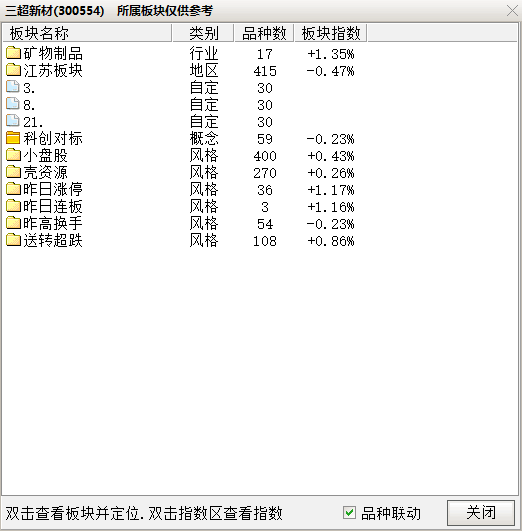Toggle the 品种联动 checkbox

pos(349,513)
